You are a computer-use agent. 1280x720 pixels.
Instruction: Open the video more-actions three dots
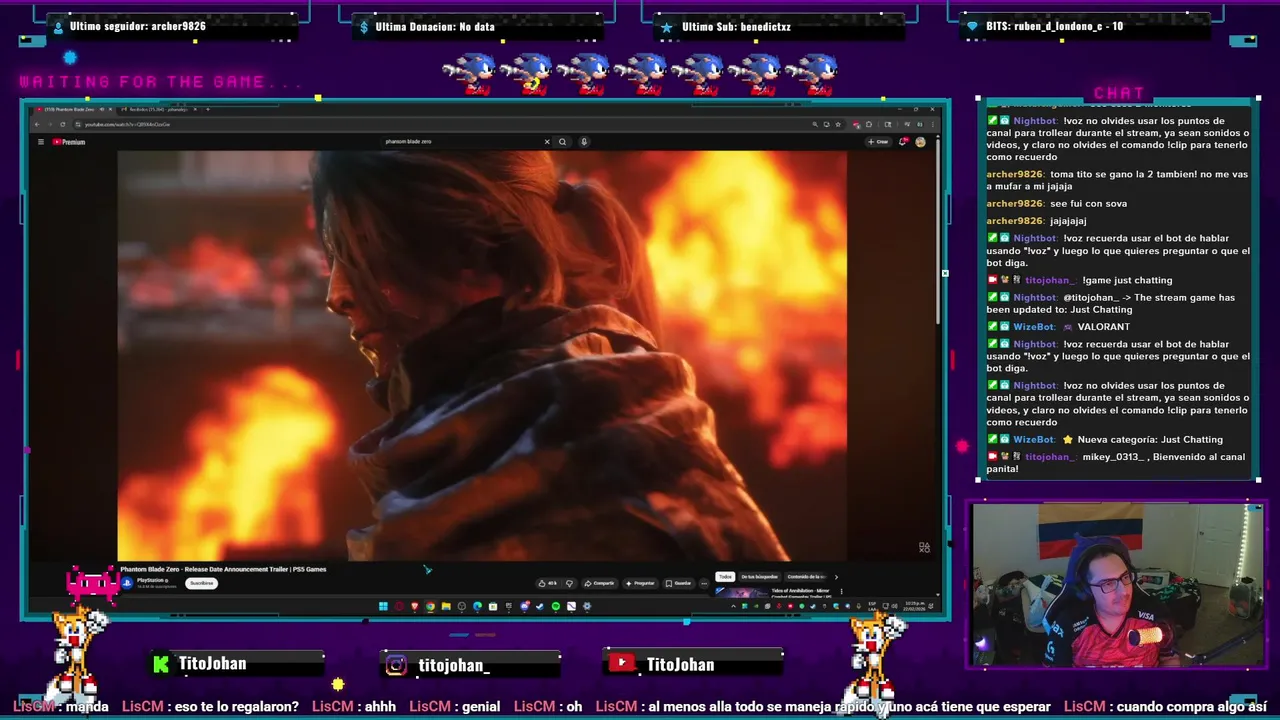pos(704,583)
